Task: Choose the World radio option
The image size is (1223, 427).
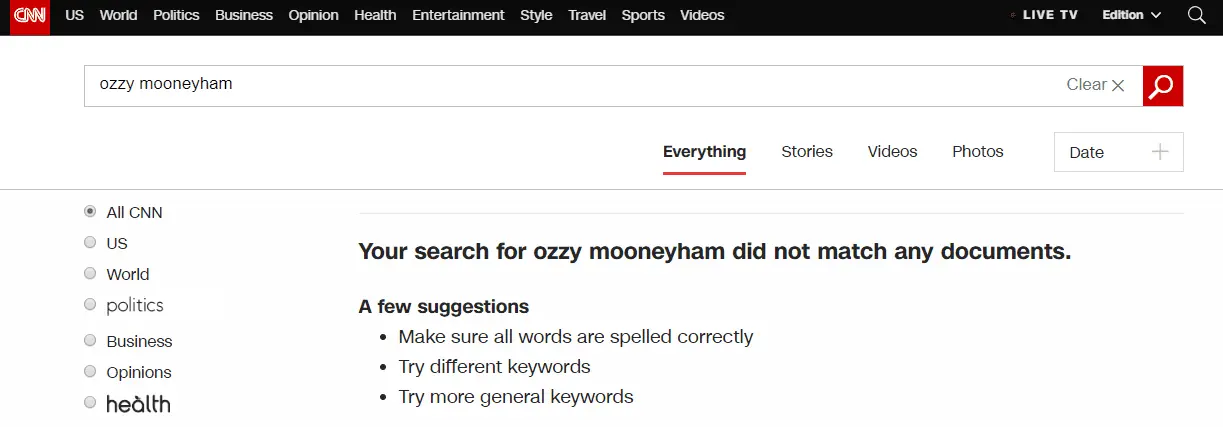Action: [91, 274]
